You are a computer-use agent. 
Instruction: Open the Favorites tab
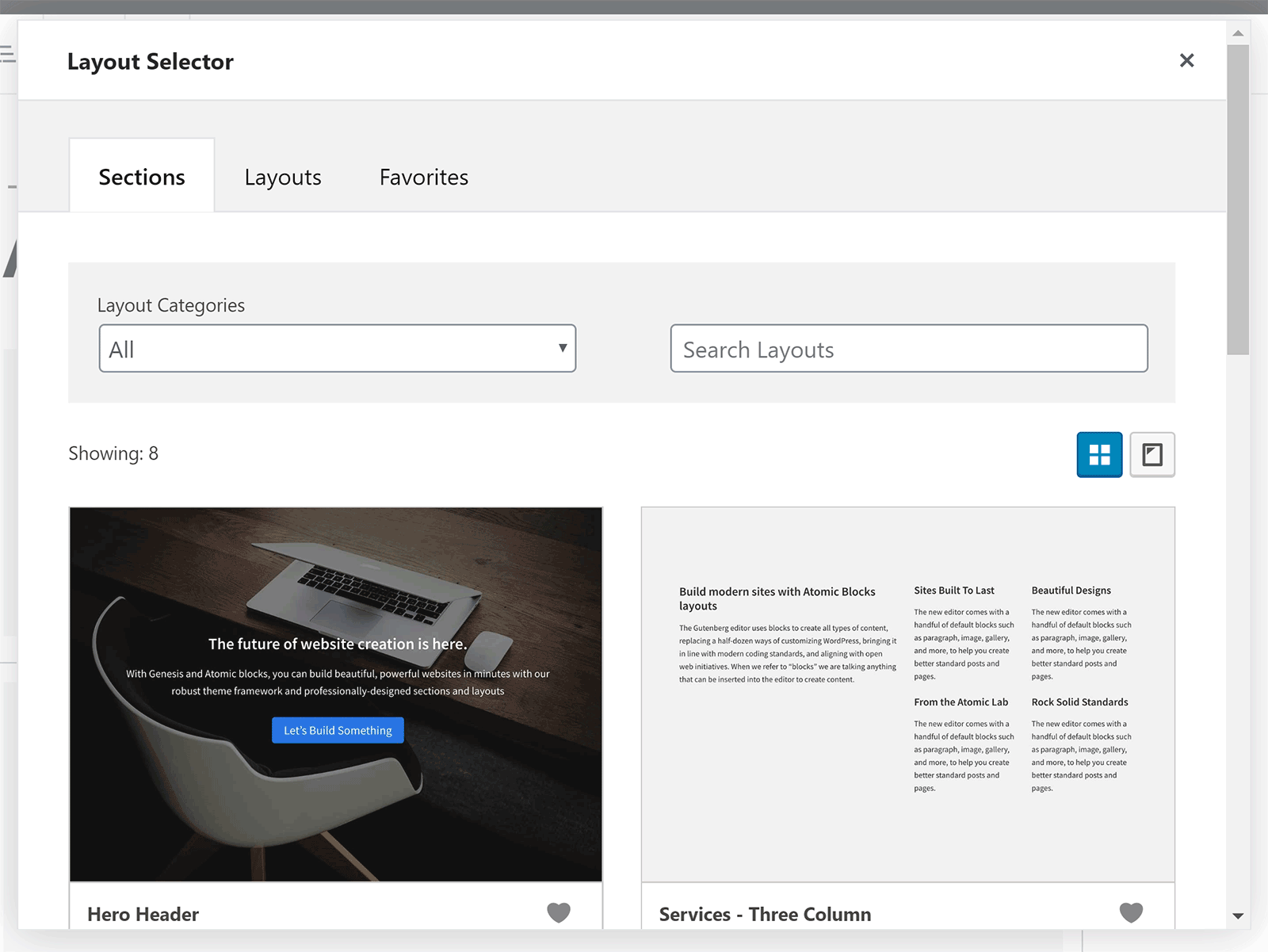click(x=424, y=177)
